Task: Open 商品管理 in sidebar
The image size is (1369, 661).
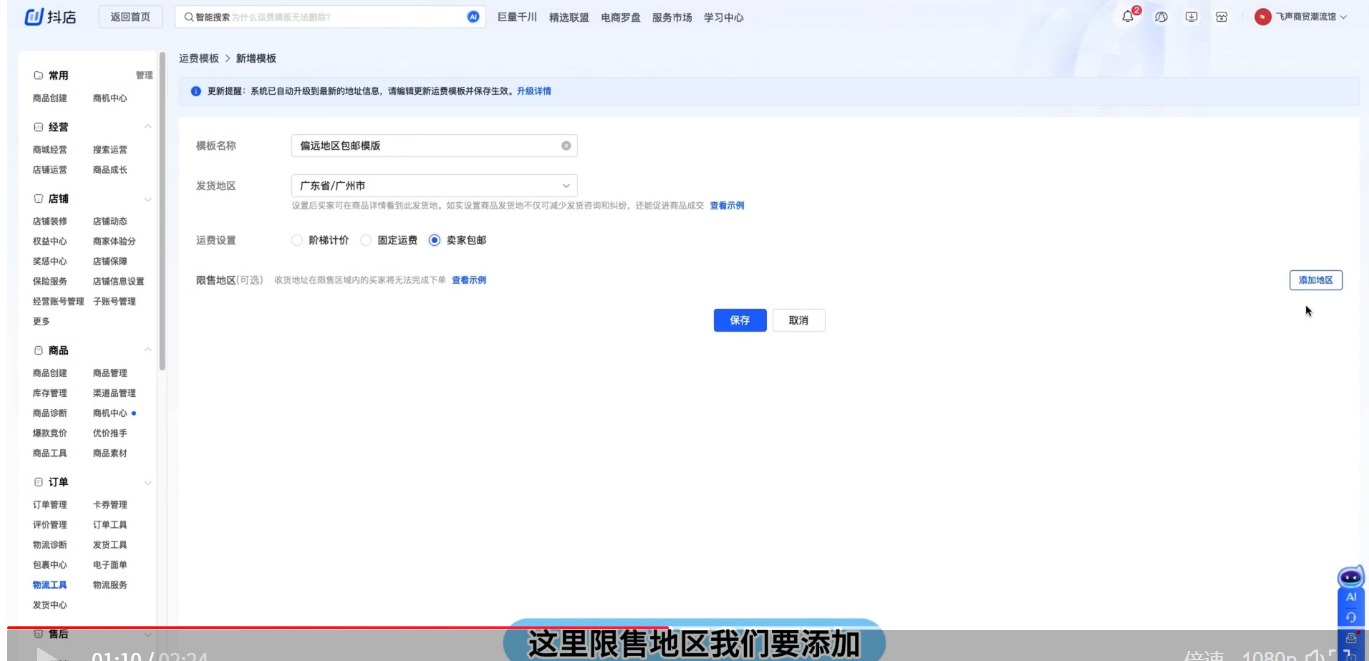Action: (110, 373)
